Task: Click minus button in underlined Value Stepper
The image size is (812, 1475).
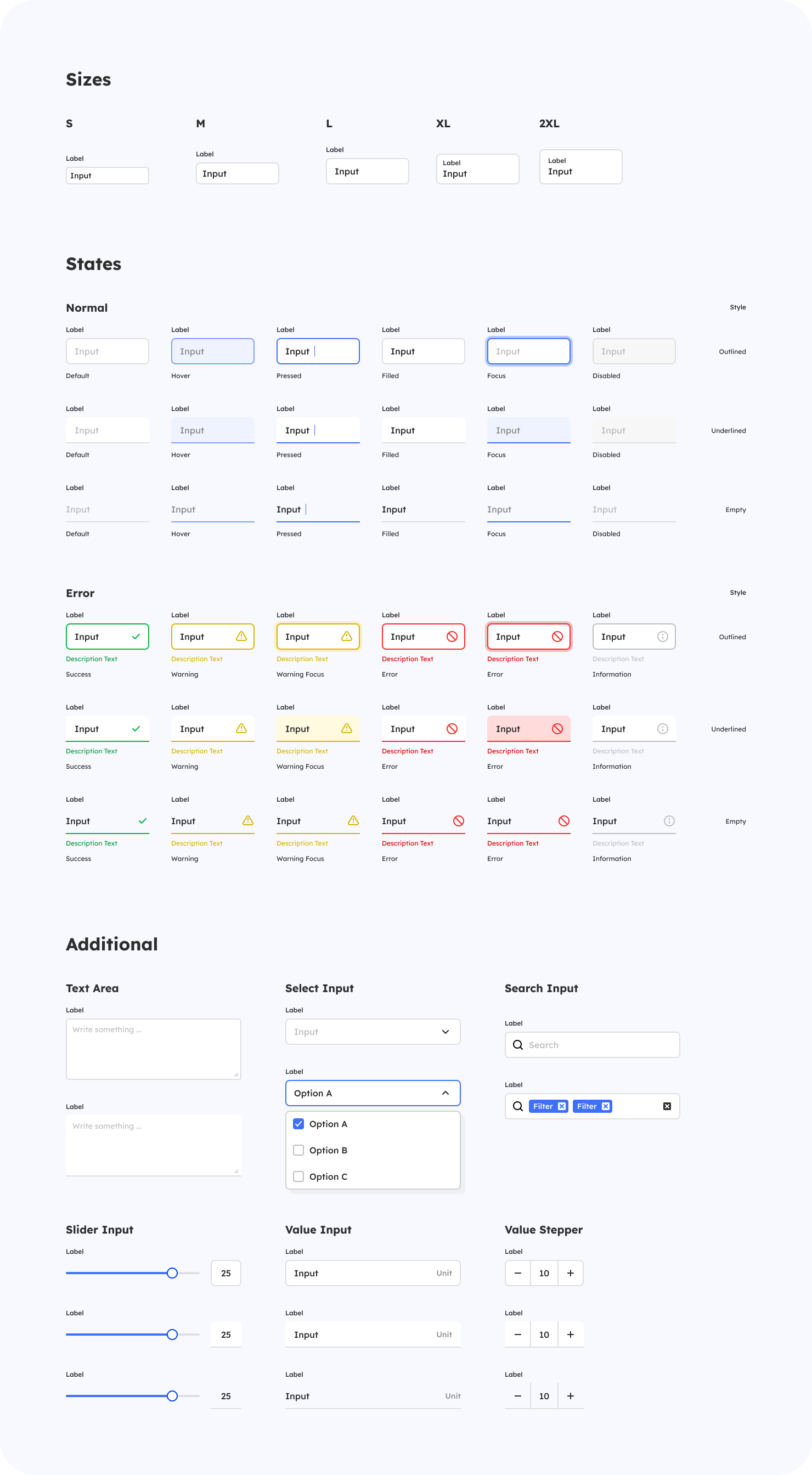Action: pyautogui.click(x=518, y=1334)
